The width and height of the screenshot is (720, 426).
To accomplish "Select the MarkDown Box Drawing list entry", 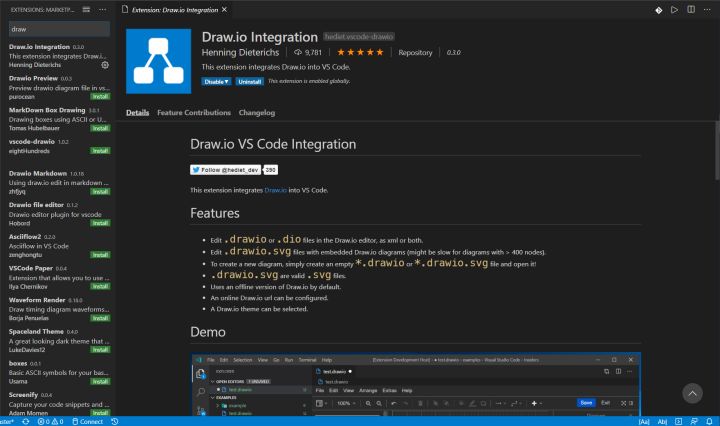I will (x=57, y=119).
